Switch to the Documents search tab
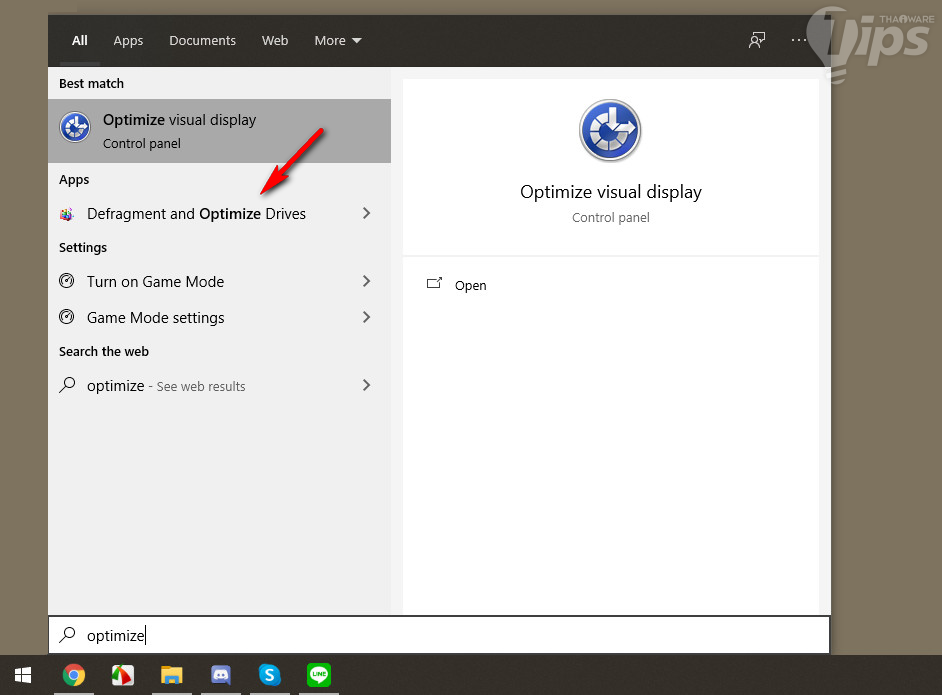This screenshot has height=695, width=942. coord(202,41)
